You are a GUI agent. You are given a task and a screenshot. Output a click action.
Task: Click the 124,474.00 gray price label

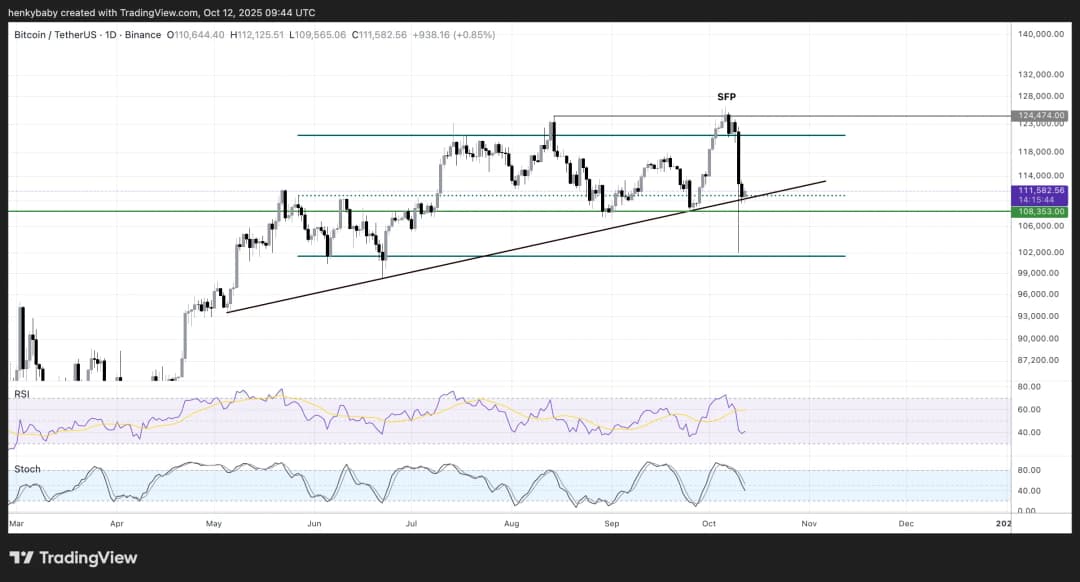(1041, 116)
